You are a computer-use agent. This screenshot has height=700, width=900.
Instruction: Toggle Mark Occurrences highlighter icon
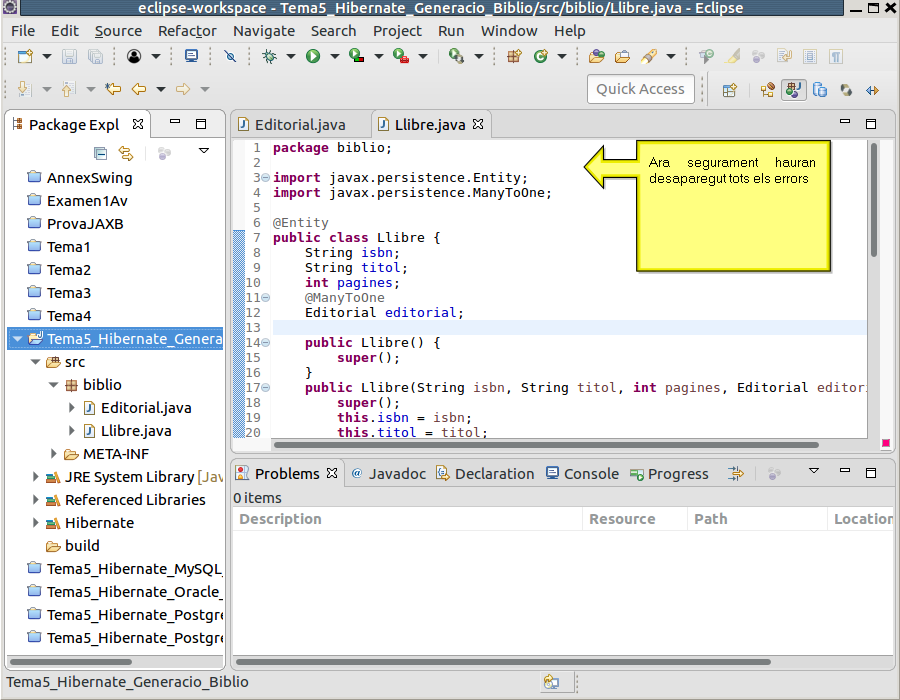click(732, 56)
